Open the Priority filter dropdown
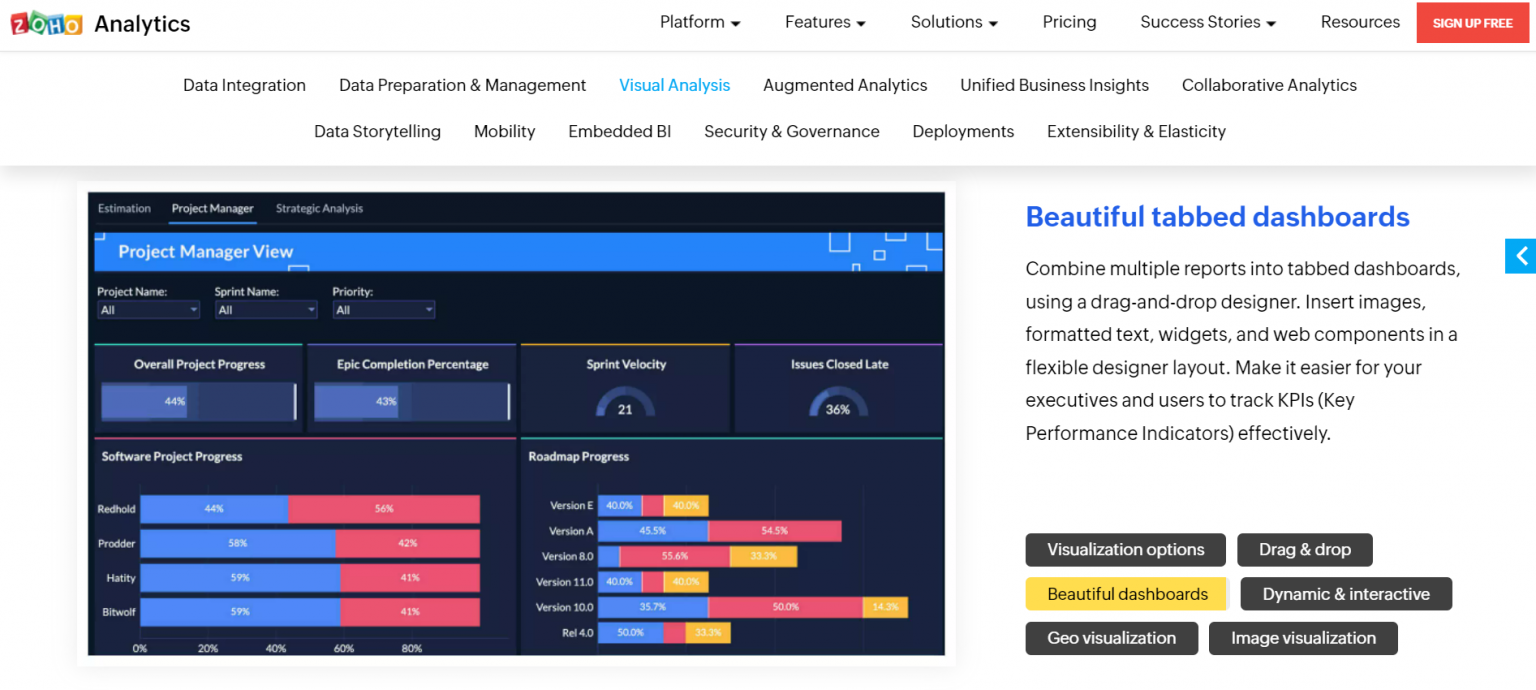 point(383,309)
